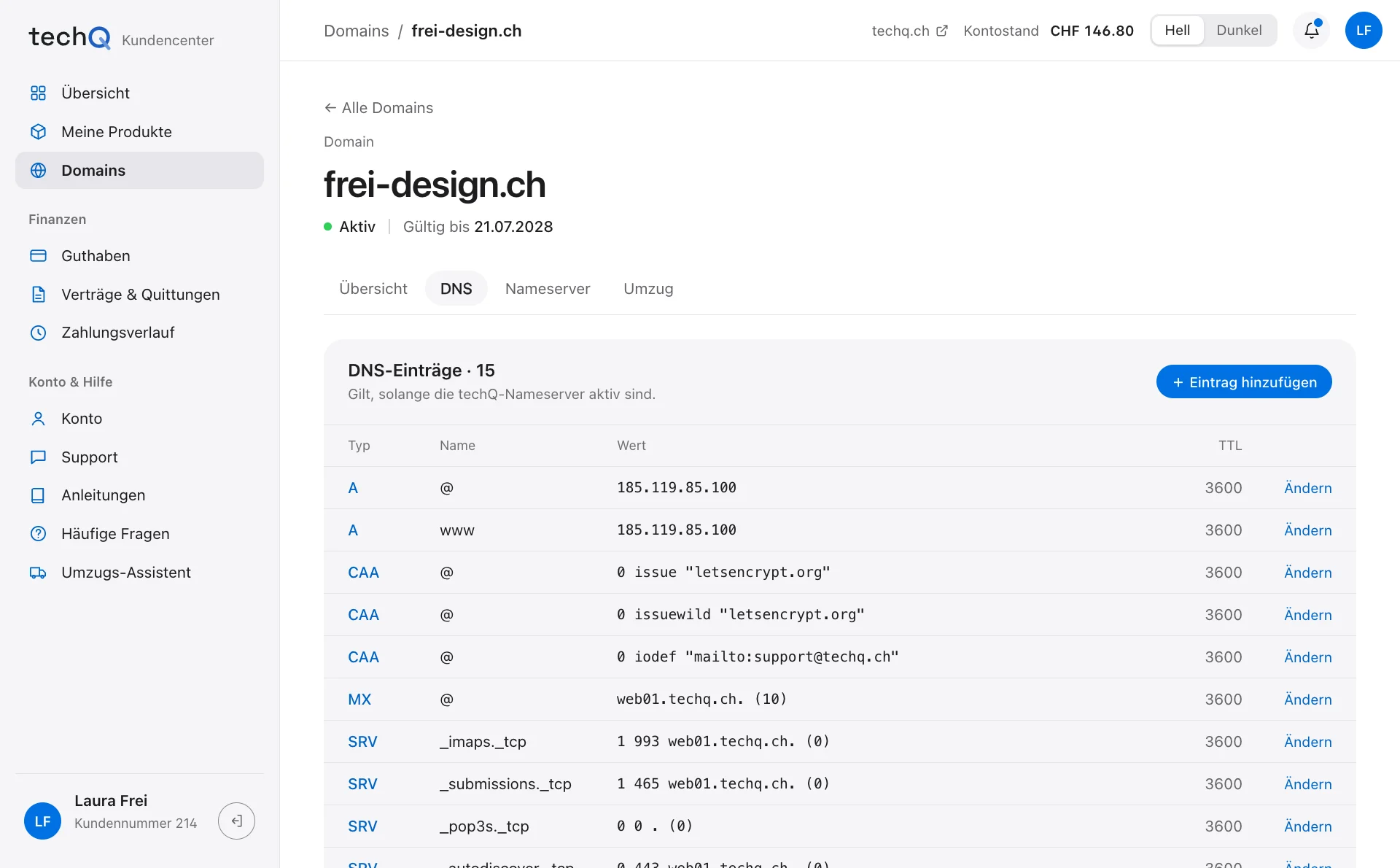This screenshot has height=868, width=1400.
Task: Click the Name column header
Action: point(457,446)
